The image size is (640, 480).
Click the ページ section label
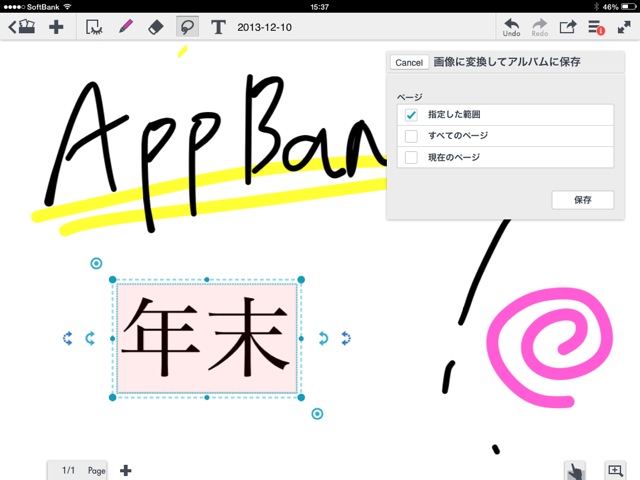[410, 97]
